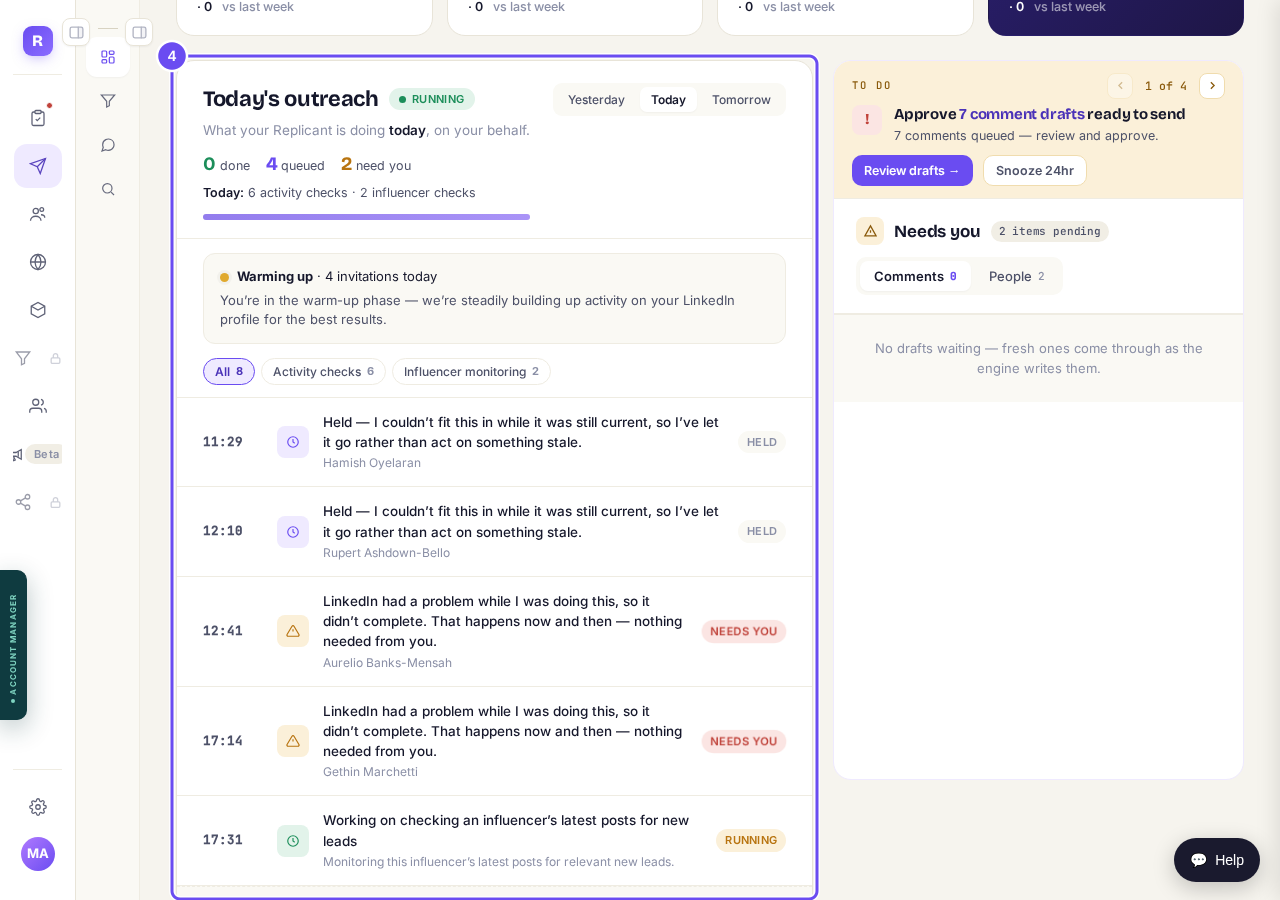The image size is (1280, 900).
Task: Open the settings gear icon
Action: coord(38,807)
